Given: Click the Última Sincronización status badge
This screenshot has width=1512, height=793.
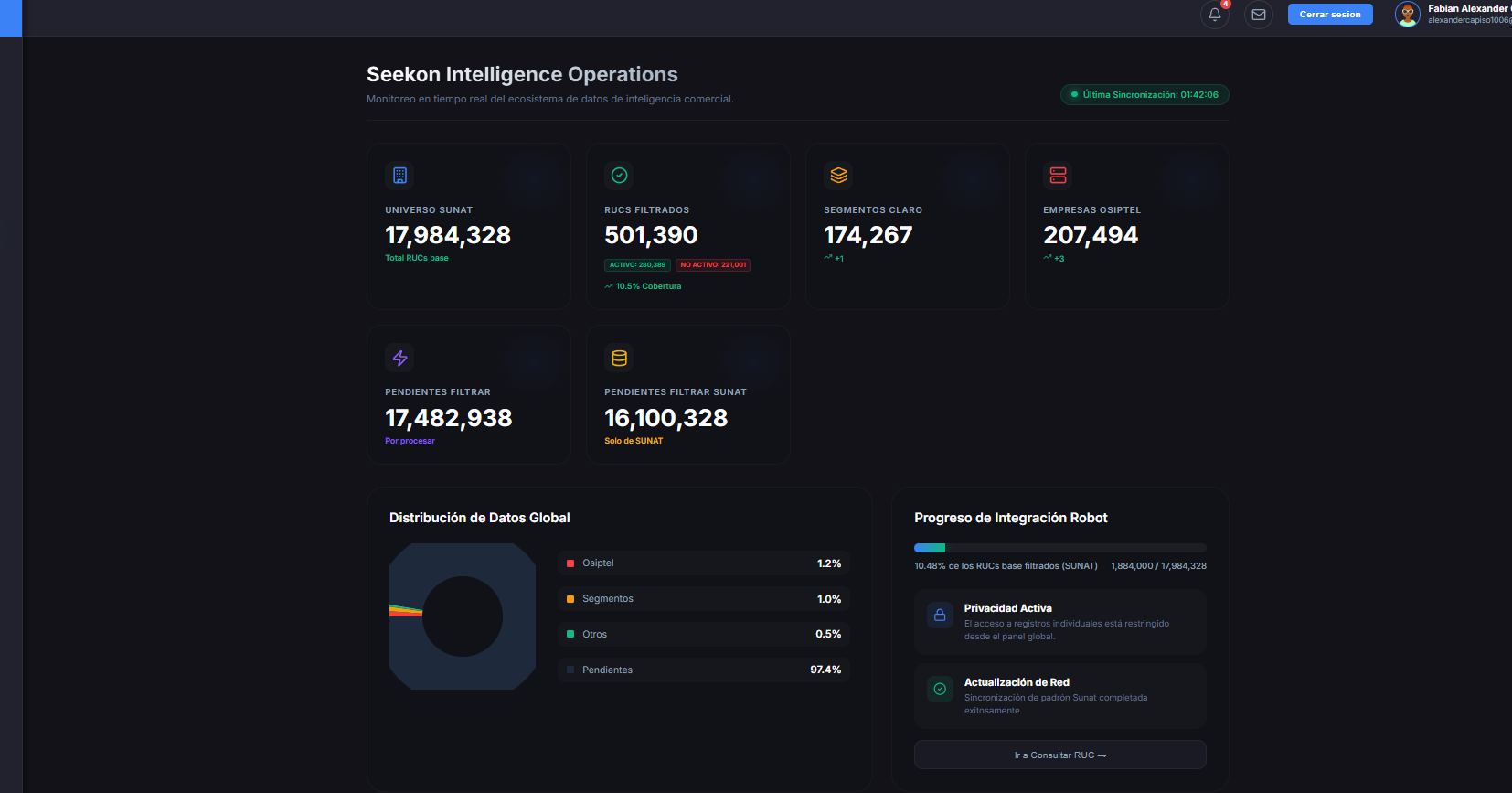Looking at the screenshot, I should pyautogui.click(x=1145, y=95).
